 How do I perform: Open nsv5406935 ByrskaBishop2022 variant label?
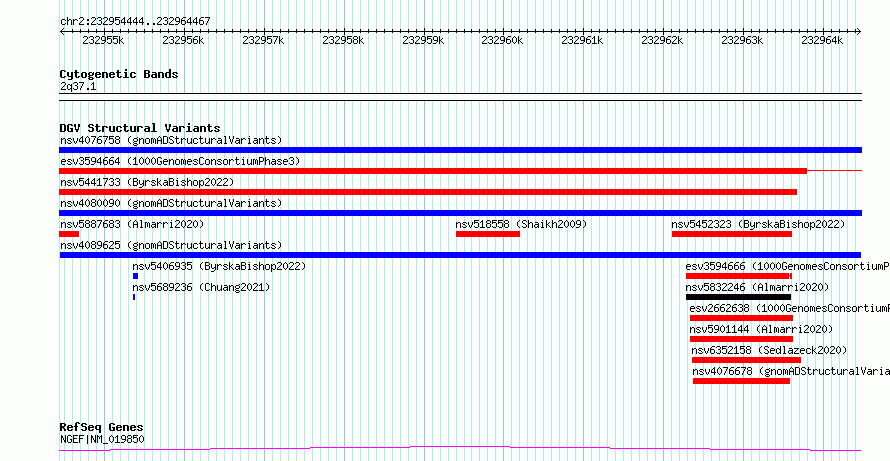pyautogui.click(x=219, y=266)
